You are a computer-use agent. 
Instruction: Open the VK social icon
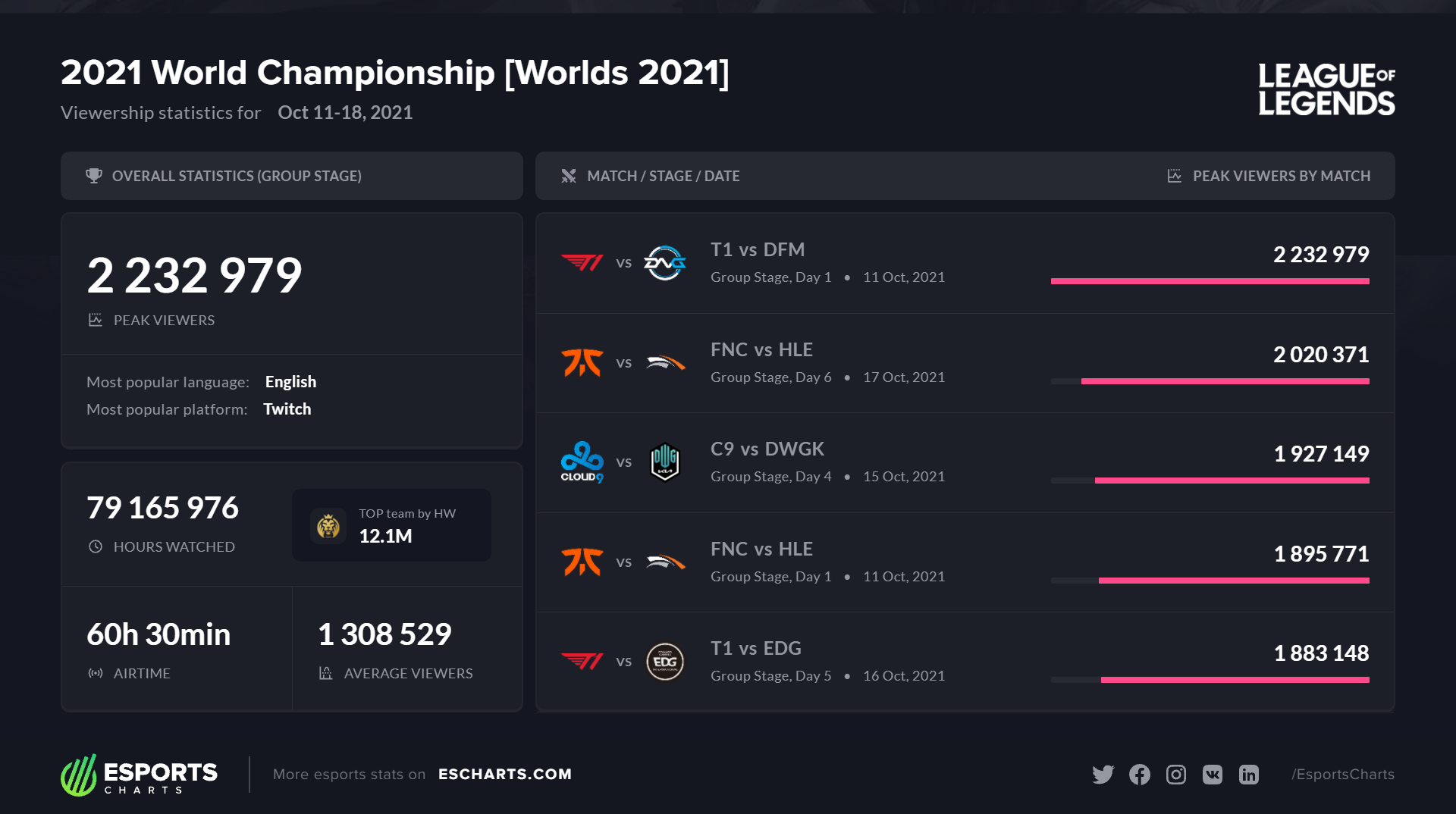[x=1212, y=774]
